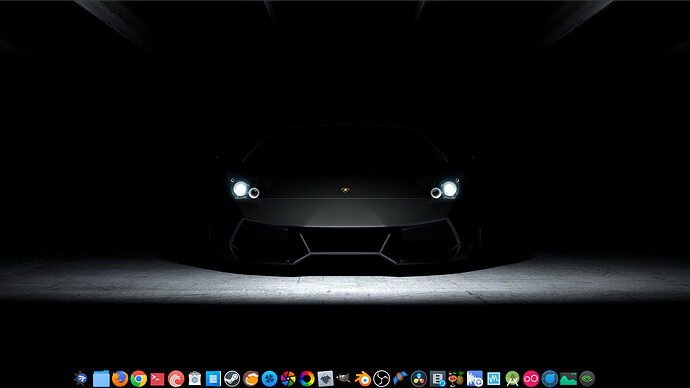690x388 pixels.
Task: Open the Software store shopping bag icon
Action: pos(195,378)
